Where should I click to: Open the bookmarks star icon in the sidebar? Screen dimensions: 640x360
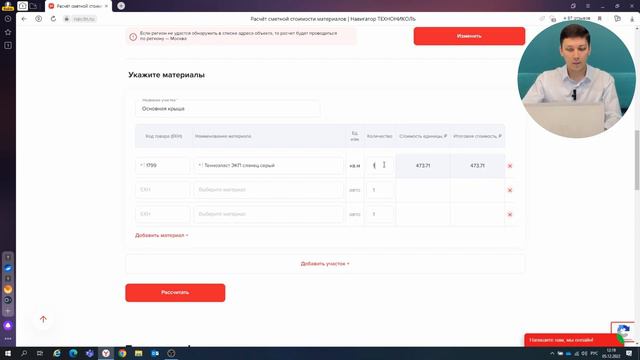8,32
